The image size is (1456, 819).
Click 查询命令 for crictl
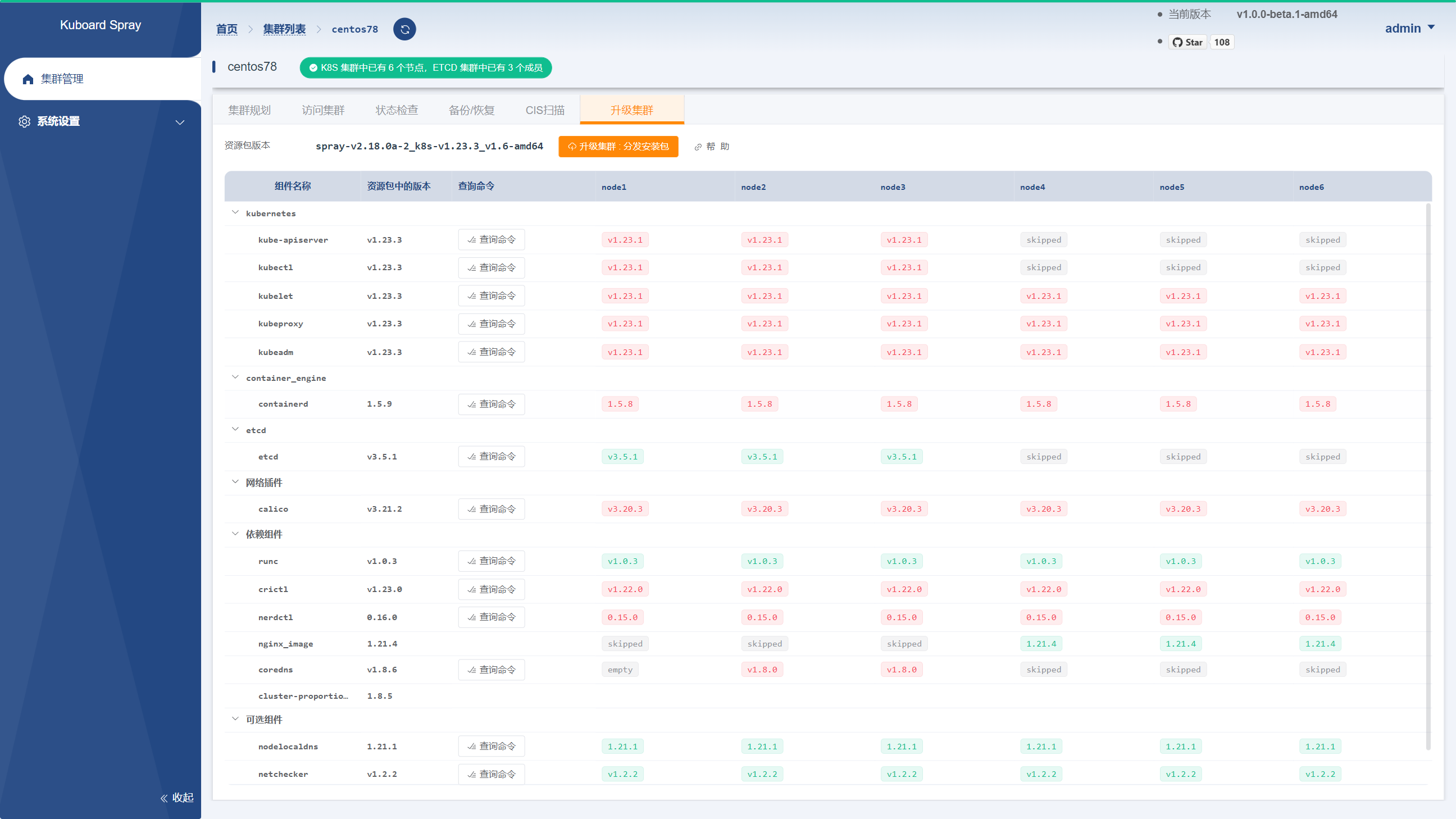click(x=491, y=589)
